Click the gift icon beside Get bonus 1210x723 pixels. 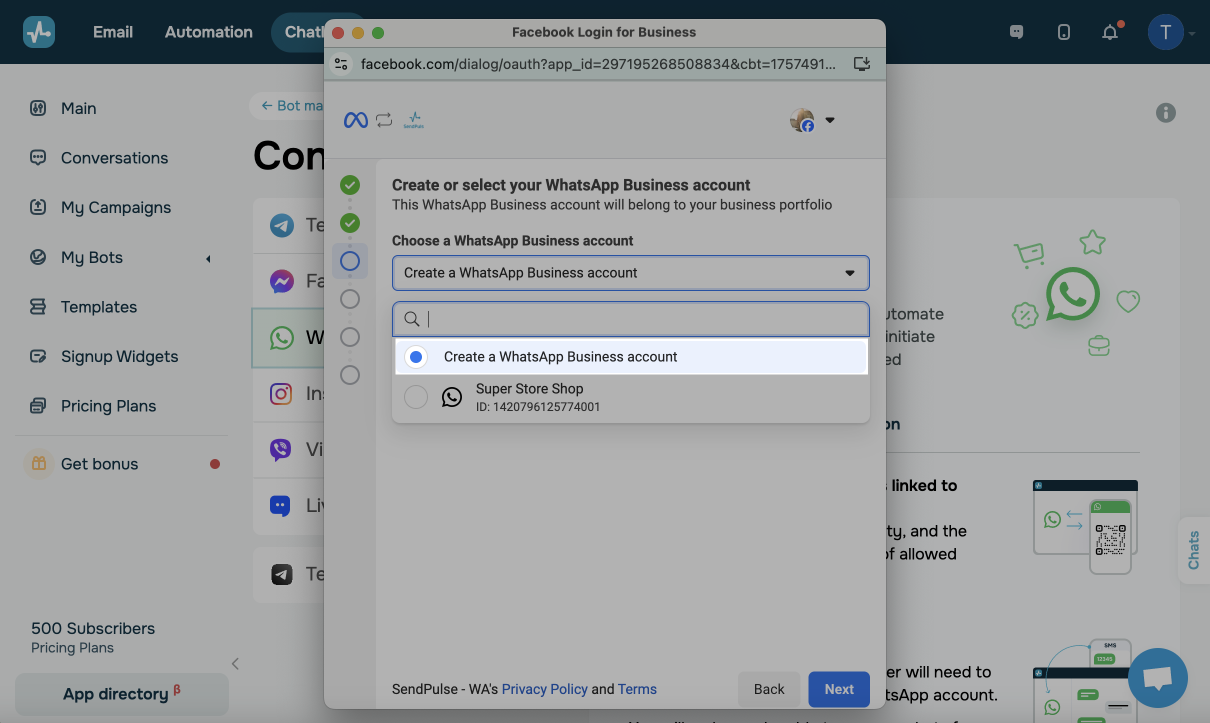pyautogui.click(x=39, y=464)
